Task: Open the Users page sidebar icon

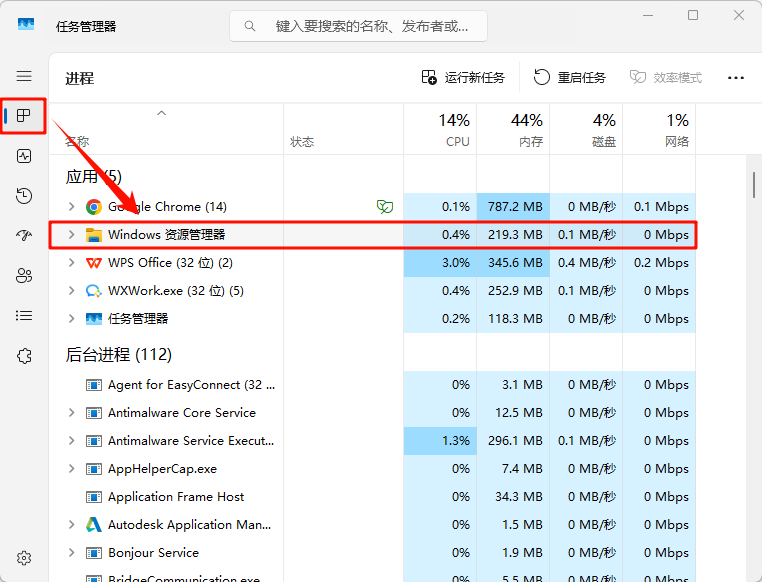Action: [x=24, y=276]
